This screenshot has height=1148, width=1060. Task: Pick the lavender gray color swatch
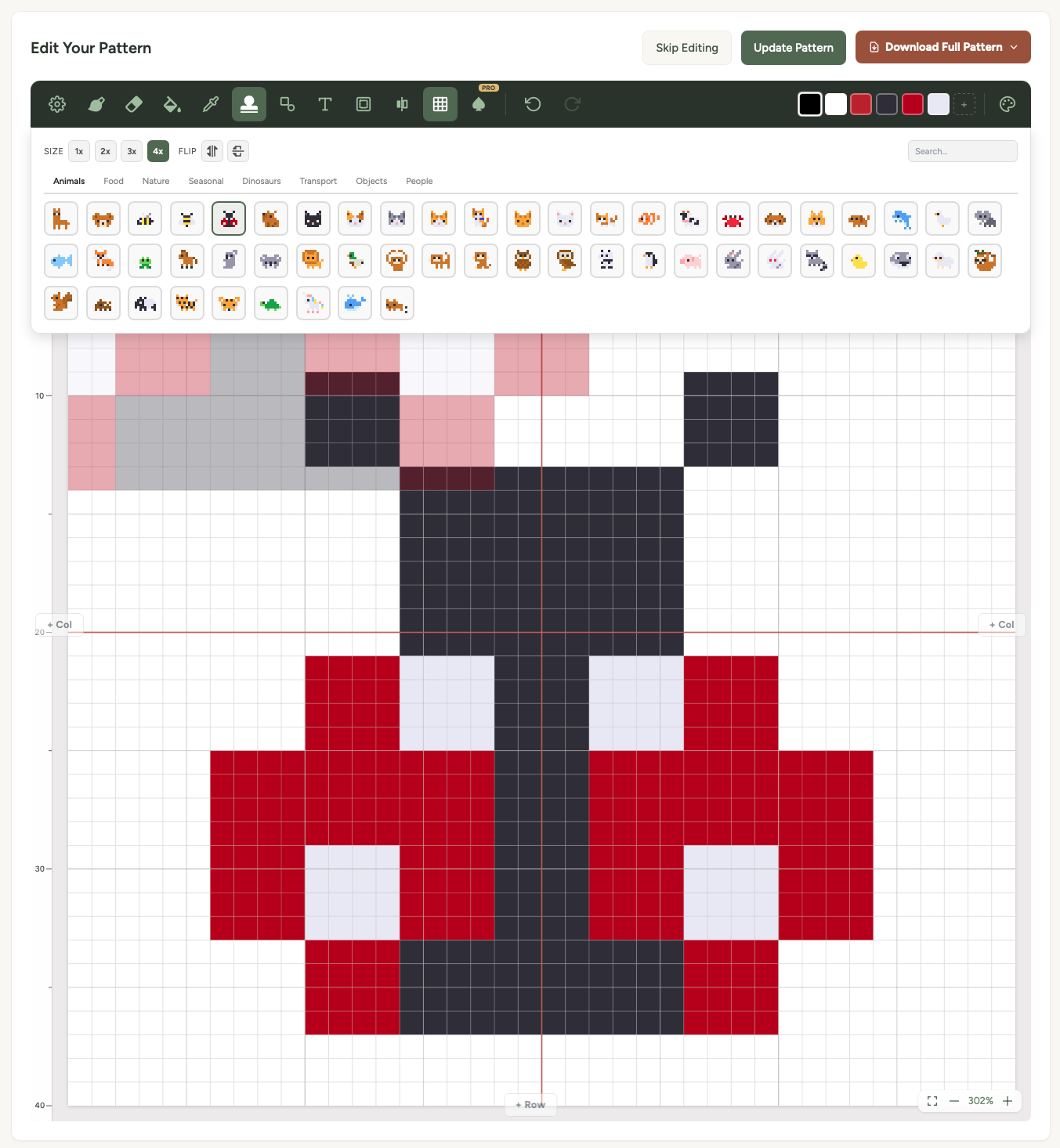(x=939, y=104)
